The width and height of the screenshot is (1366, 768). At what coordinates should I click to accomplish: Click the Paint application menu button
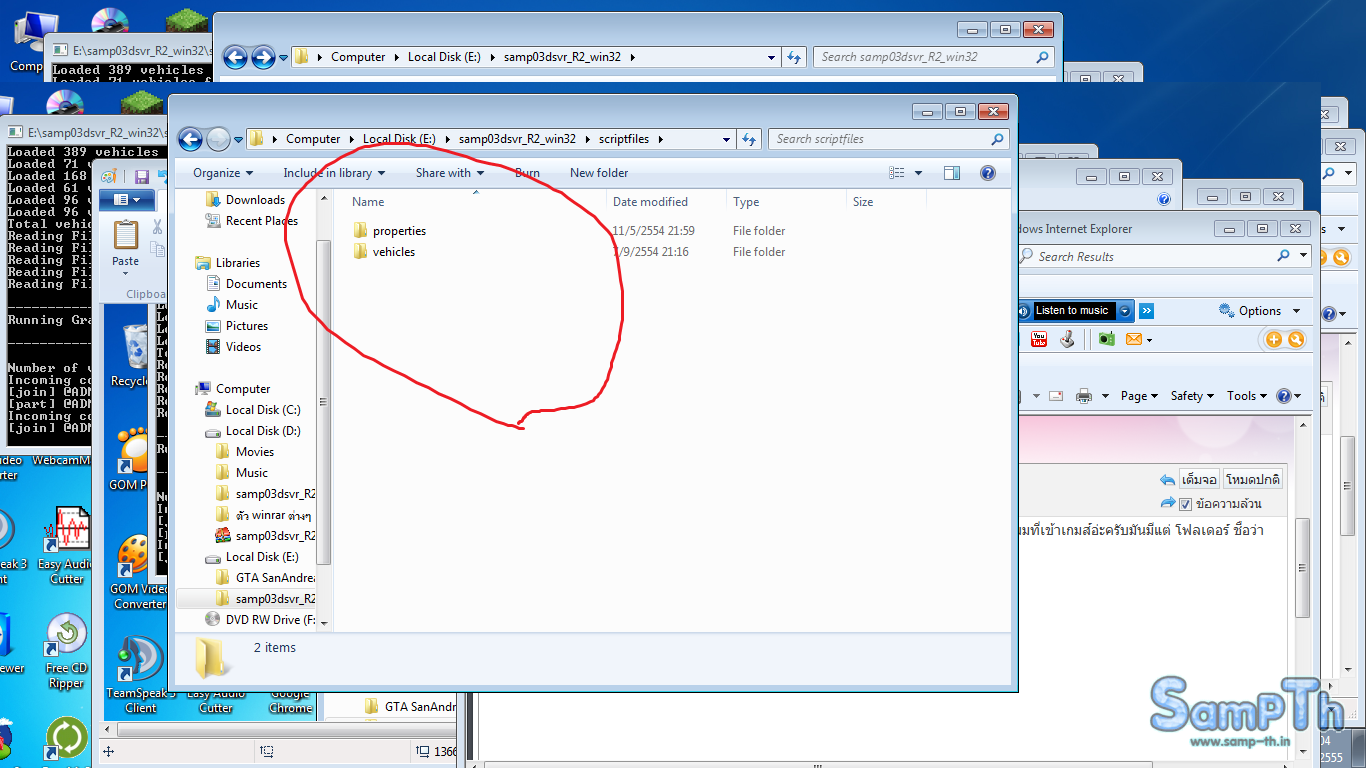pyautogui.click(x=126, y=200)
